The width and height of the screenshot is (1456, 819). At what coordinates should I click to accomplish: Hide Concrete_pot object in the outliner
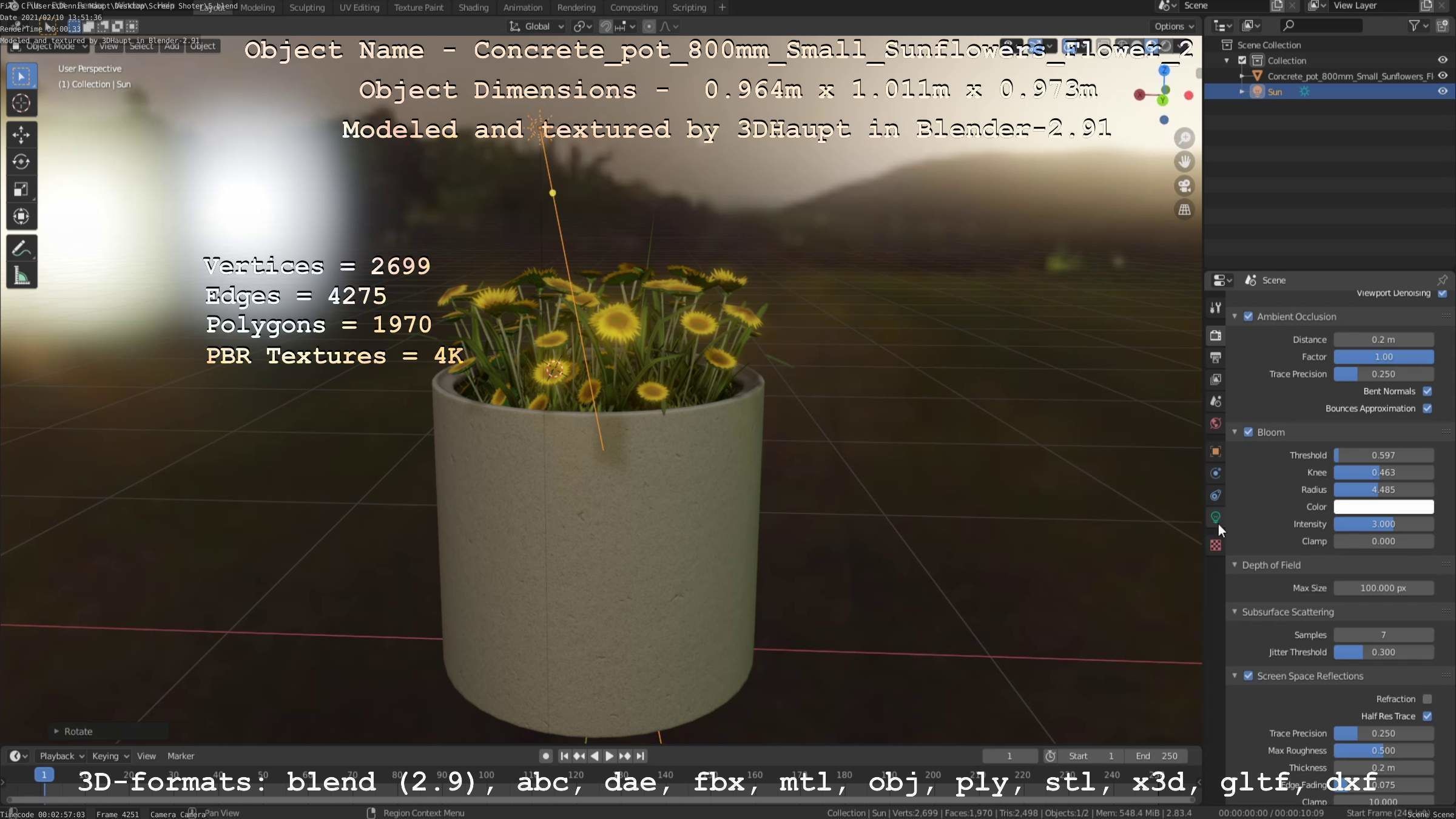1443,76
